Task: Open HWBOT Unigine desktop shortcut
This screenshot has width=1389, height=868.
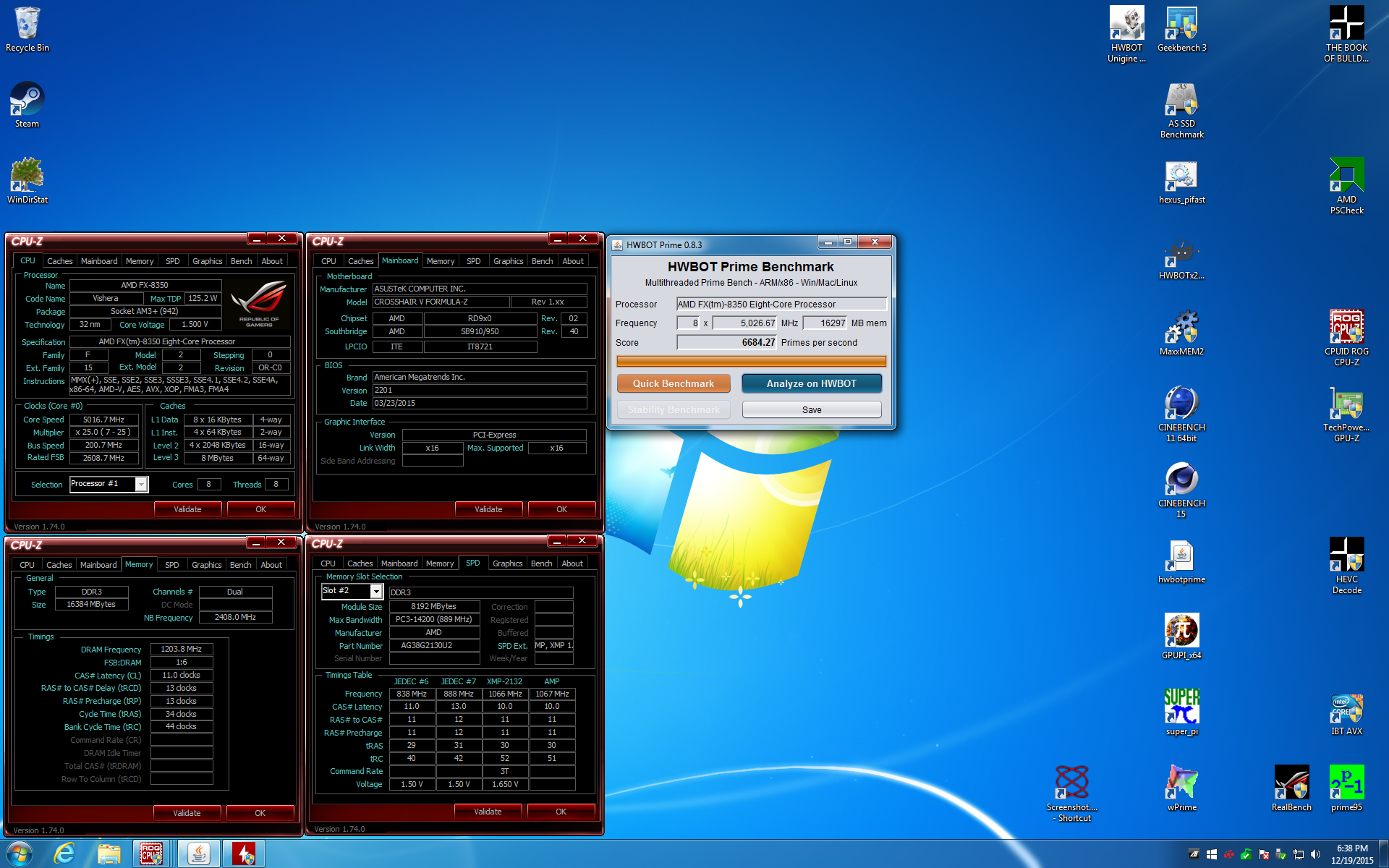Action: [x=1126, y=35]
